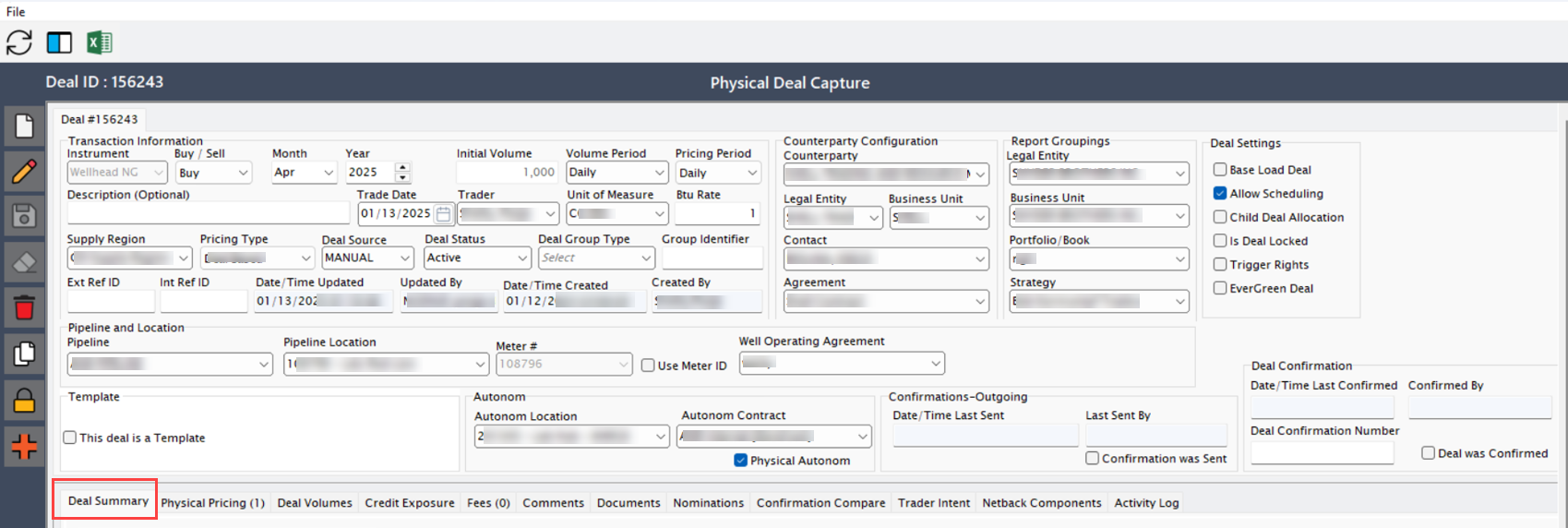
Task: Click the Initial Volume input field
Action: [x=507, y=173]
